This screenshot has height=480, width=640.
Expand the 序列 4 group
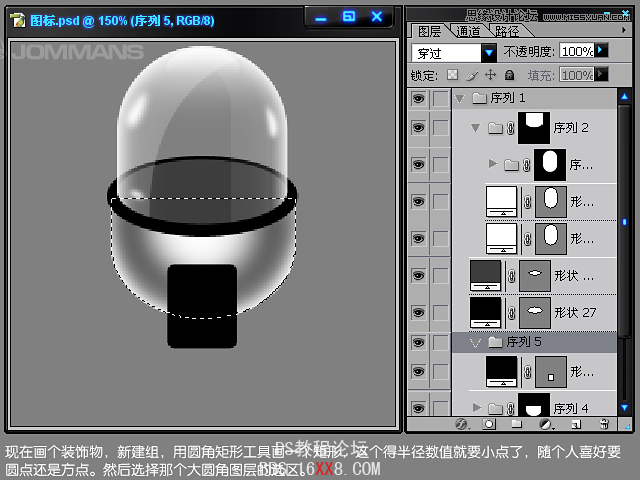(x=476, y=408)
